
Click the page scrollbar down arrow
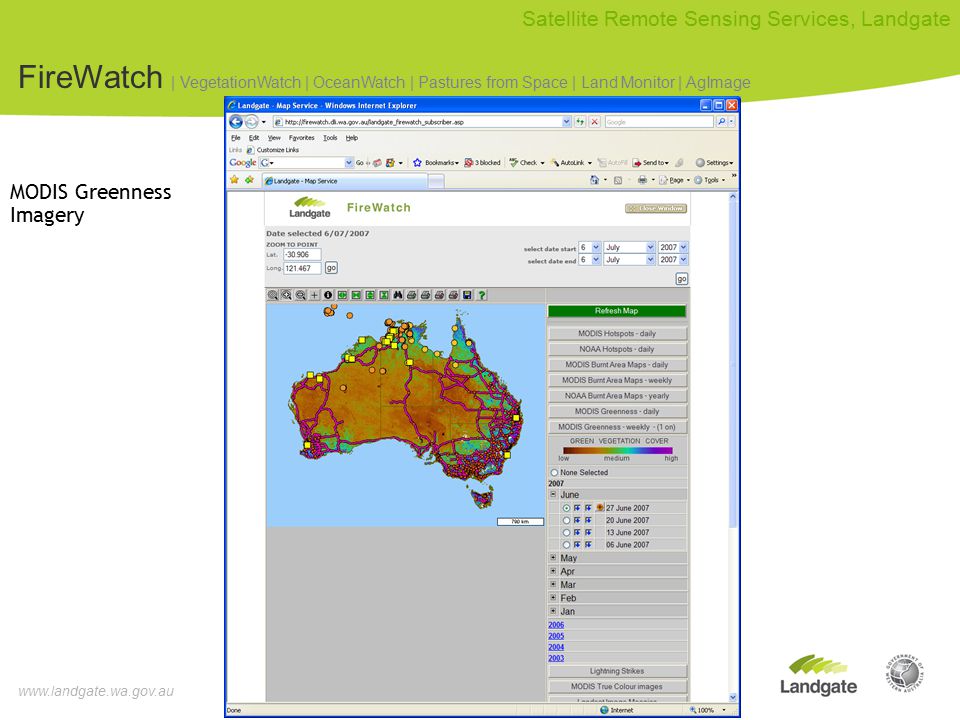733,697
